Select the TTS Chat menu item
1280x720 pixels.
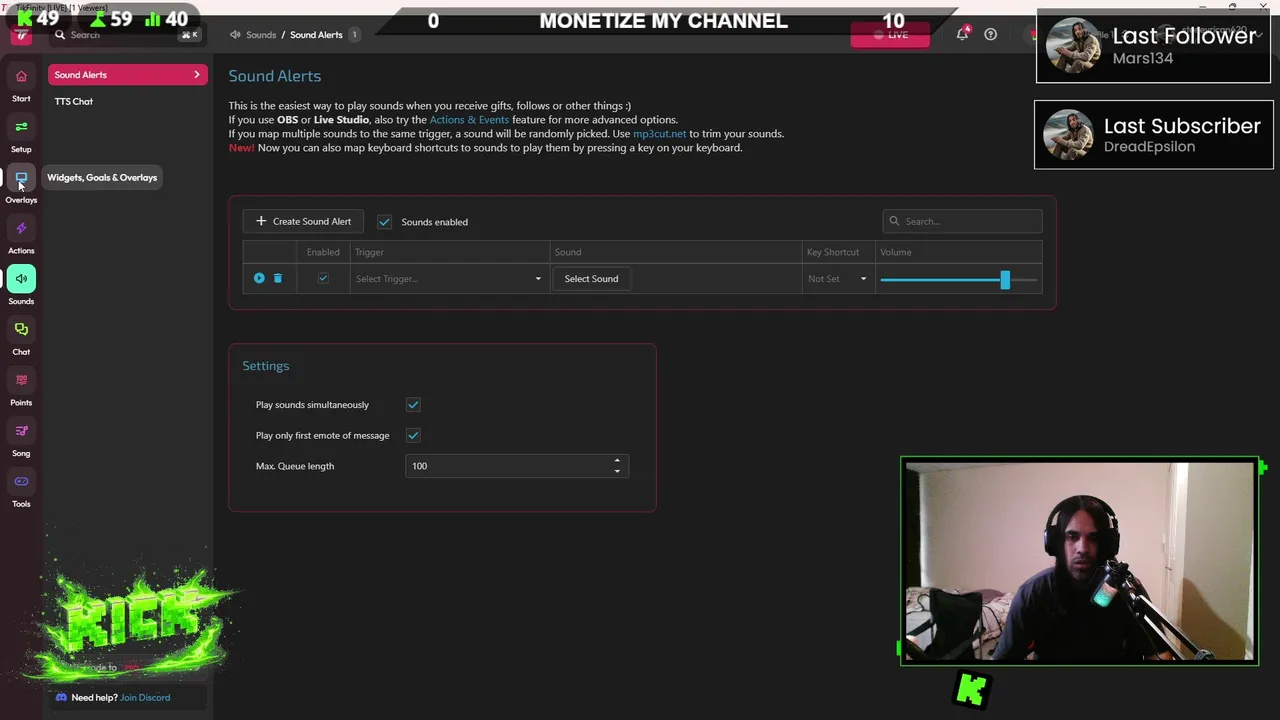pos(74,101)
